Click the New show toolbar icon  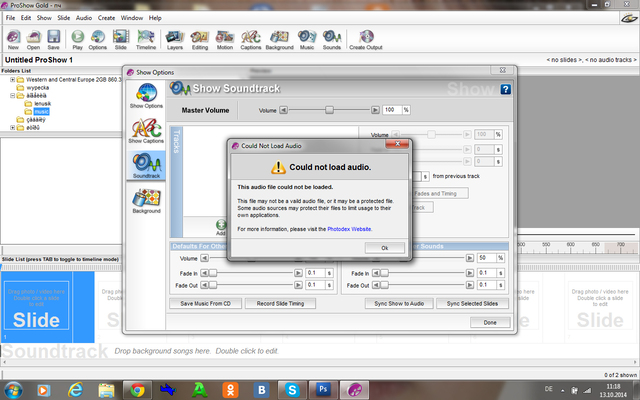13,40
